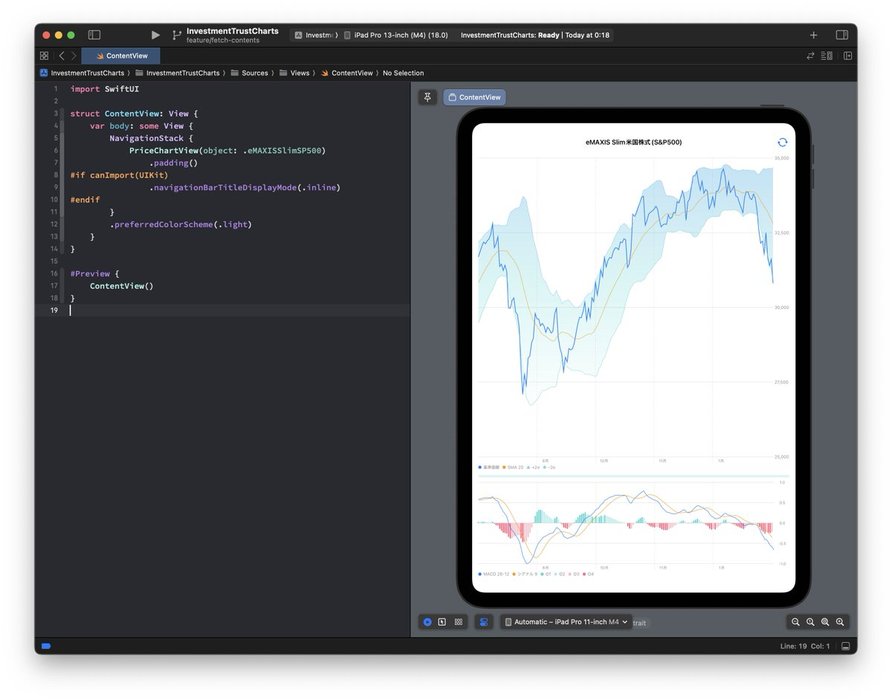Add an editor on the right
This screenshot has height=700, width=892.
click(848, 56)
